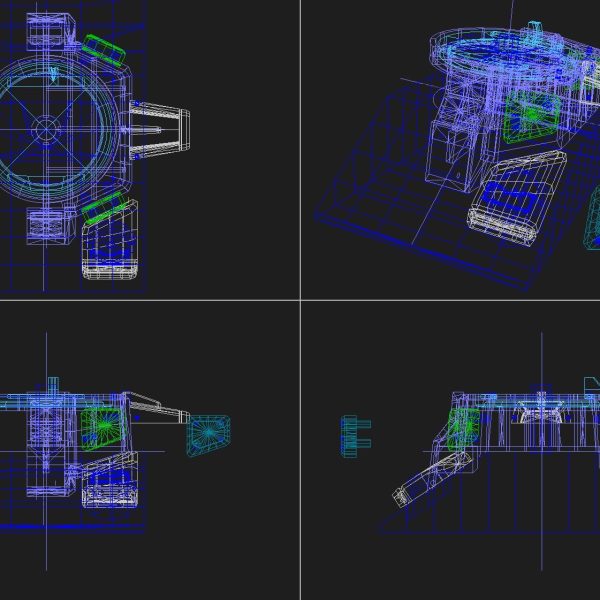Select the white tapered bracket in top view
The height and width of the screenshot is (600, 600).
point(159,130)
